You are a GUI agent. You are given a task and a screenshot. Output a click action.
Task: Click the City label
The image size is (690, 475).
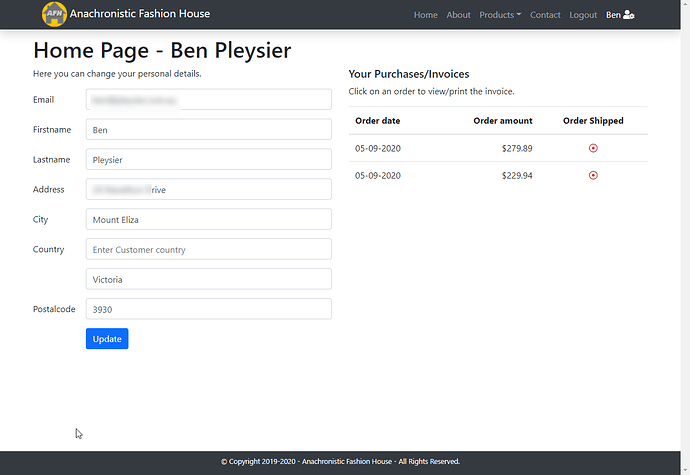[40, 219]
